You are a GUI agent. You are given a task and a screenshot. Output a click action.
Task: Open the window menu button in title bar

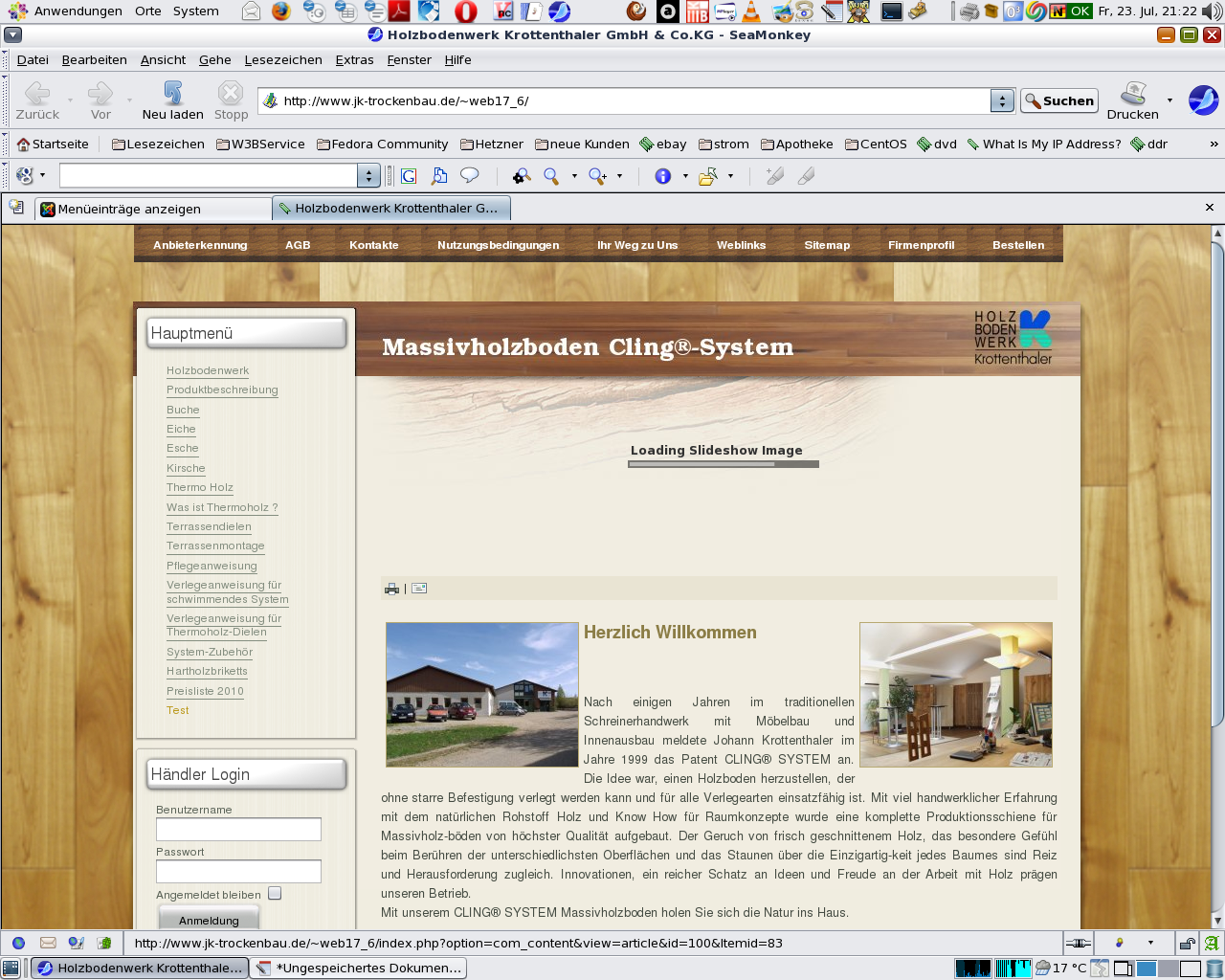coord(12,34)
